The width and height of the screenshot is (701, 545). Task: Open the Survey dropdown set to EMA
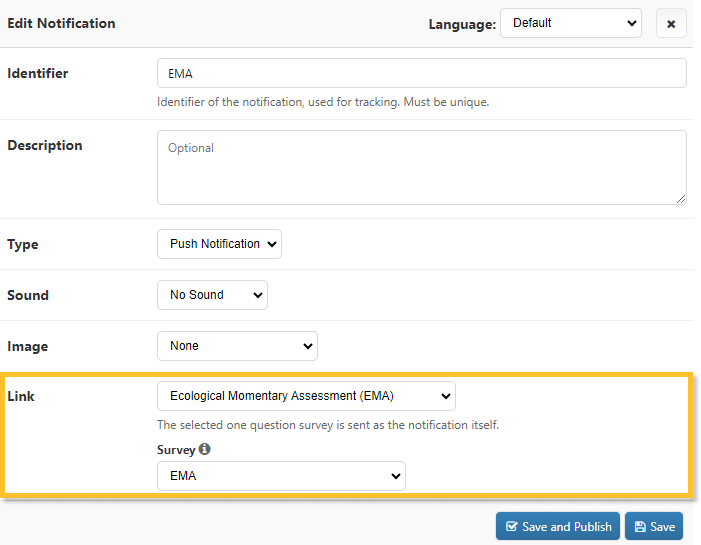coord(281,476)
